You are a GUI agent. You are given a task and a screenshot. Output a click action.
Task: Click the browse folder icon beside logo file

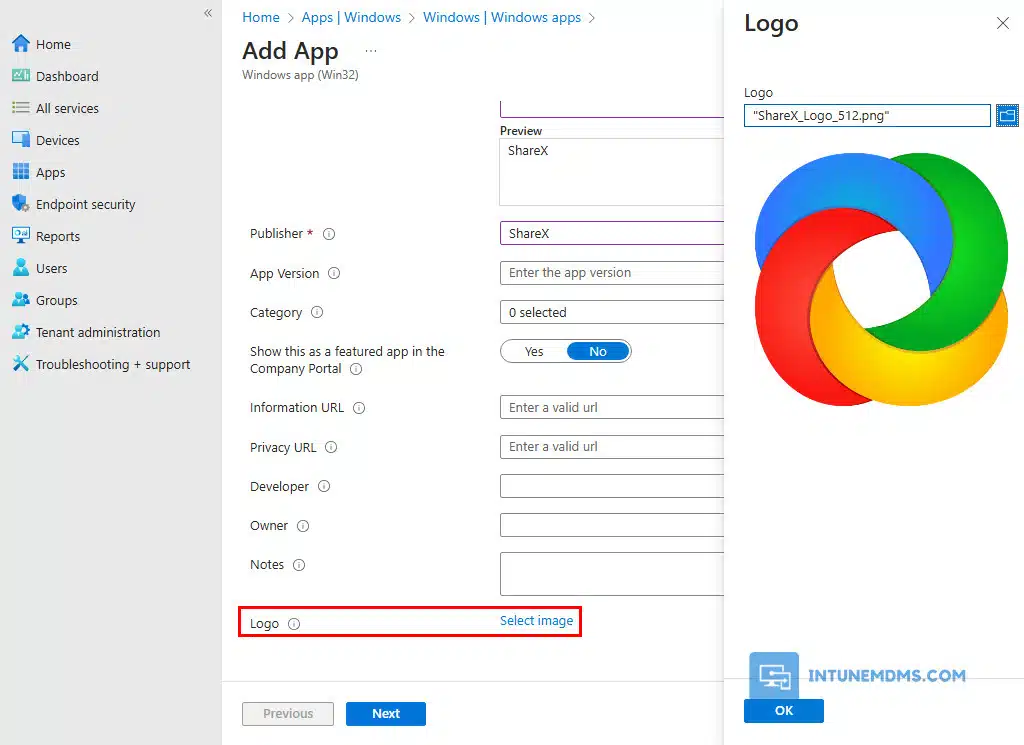tap(1007, 115)
